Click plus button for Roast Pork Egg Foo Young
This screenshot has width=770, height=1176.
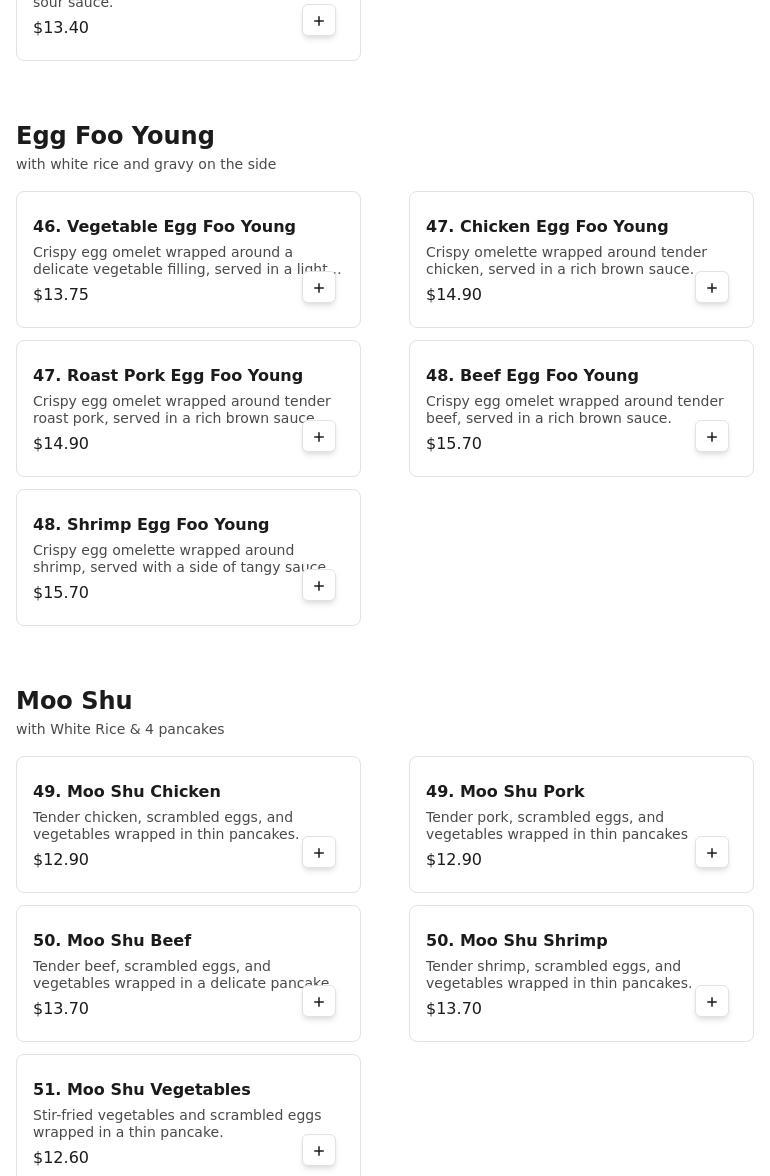tap(319, 437)
